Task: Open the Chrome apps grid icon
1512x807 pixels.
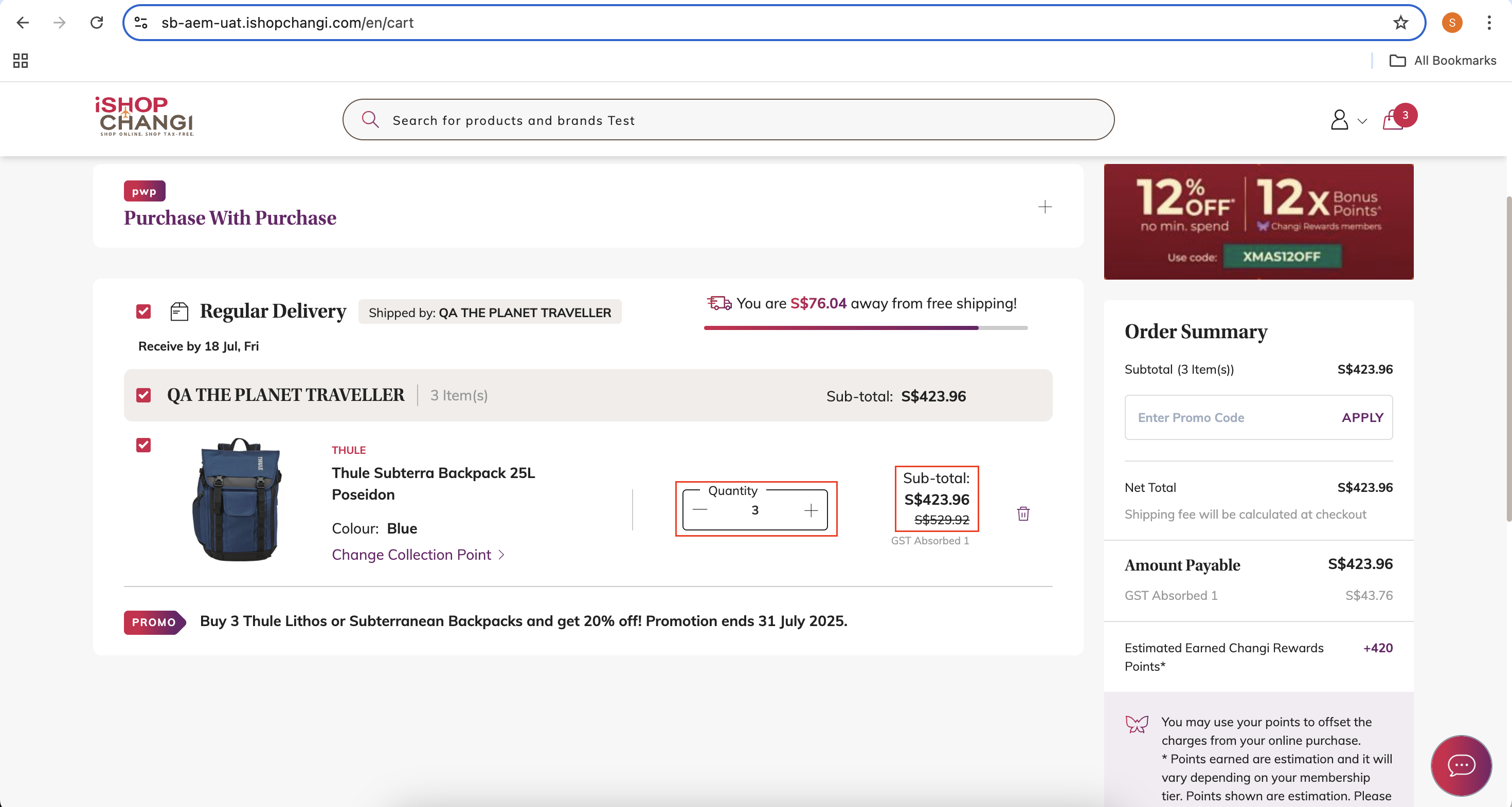Action: pyautogui.click(x=21, y=61)
